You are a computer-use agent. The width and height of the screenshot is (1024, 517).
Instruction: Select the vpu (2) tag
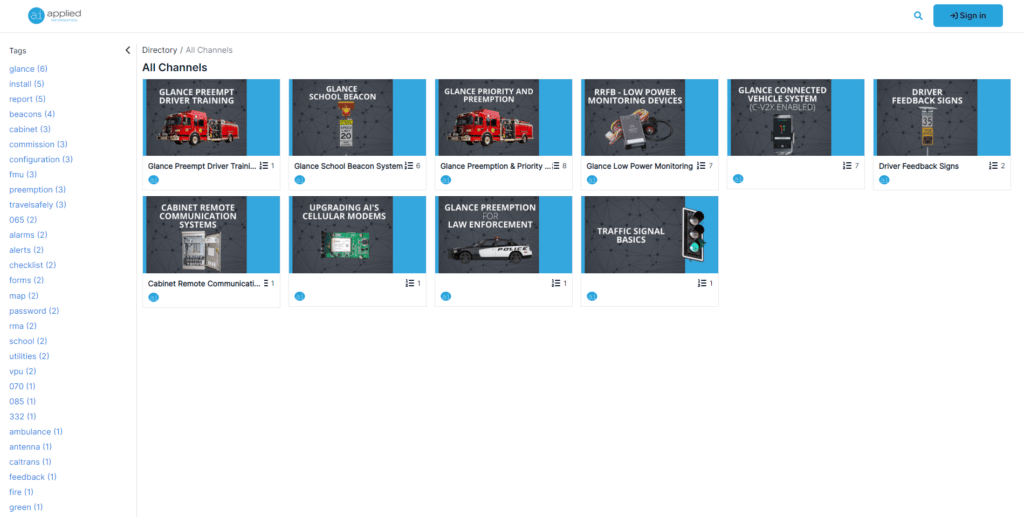[23, 371]
